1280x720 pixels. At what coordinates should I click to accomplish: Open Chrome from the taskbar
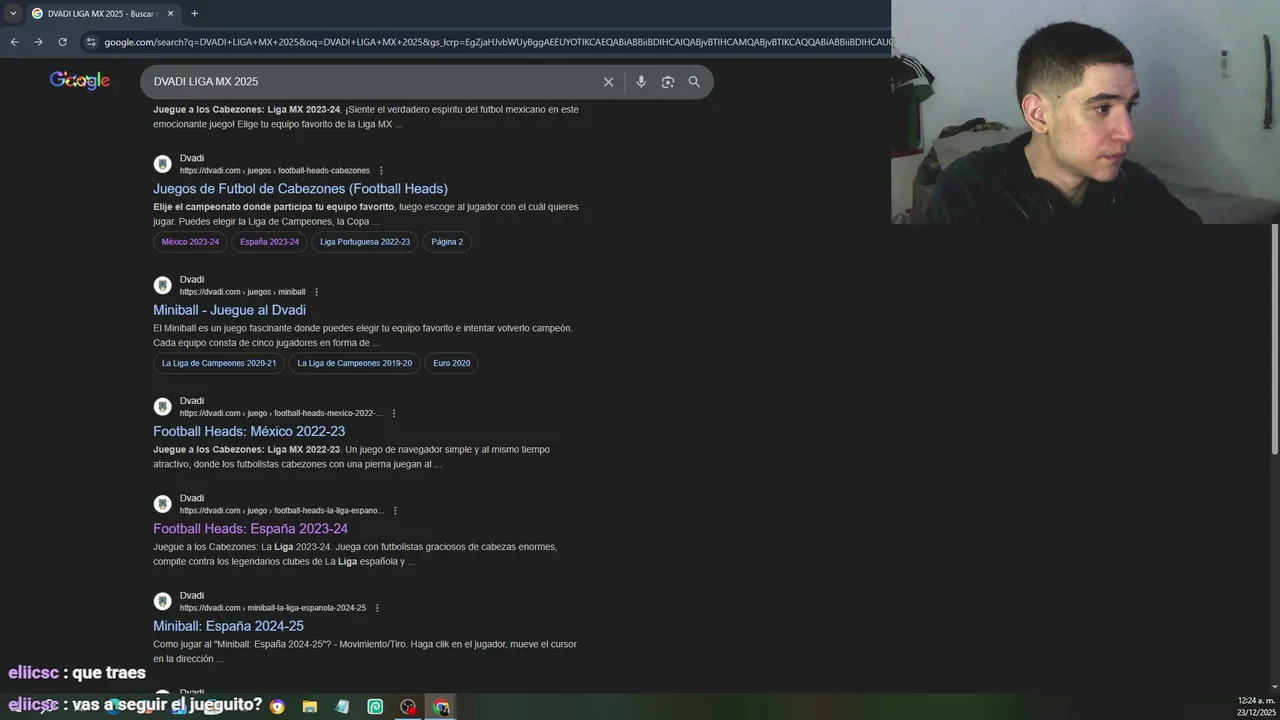tap(441, 706)
